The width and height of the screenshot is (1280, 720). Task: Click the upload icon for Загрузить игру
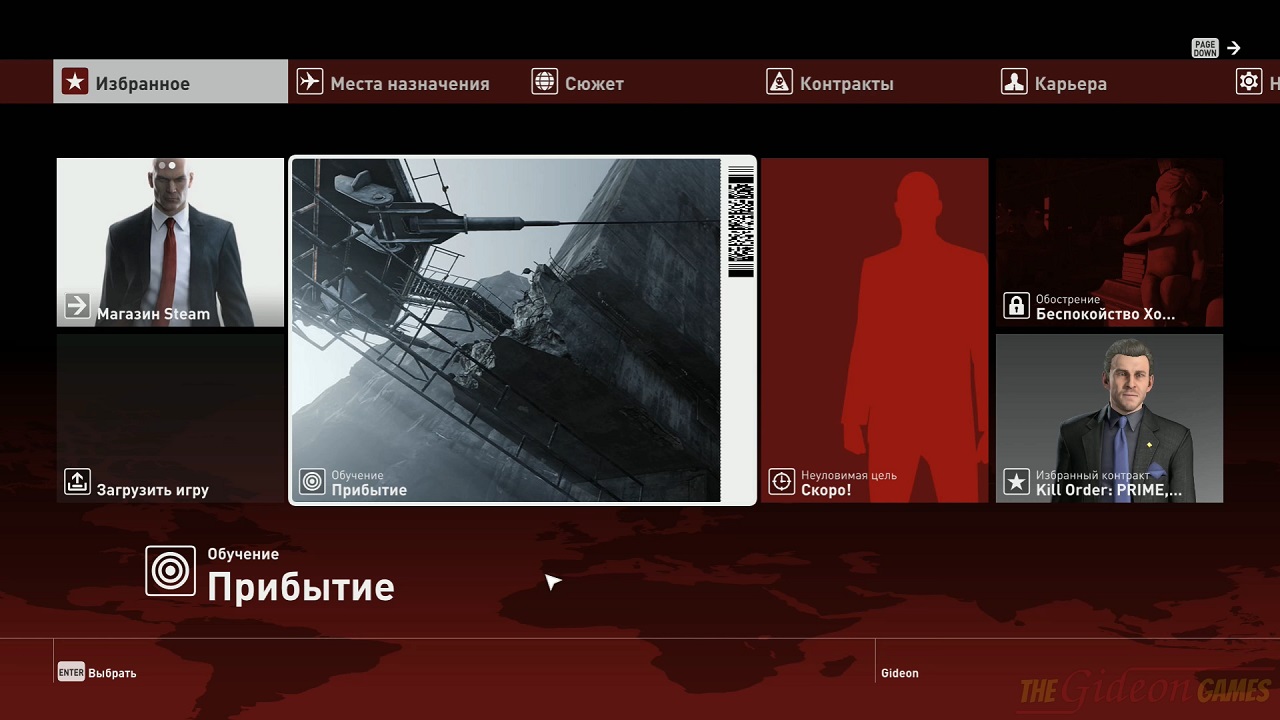77,482
